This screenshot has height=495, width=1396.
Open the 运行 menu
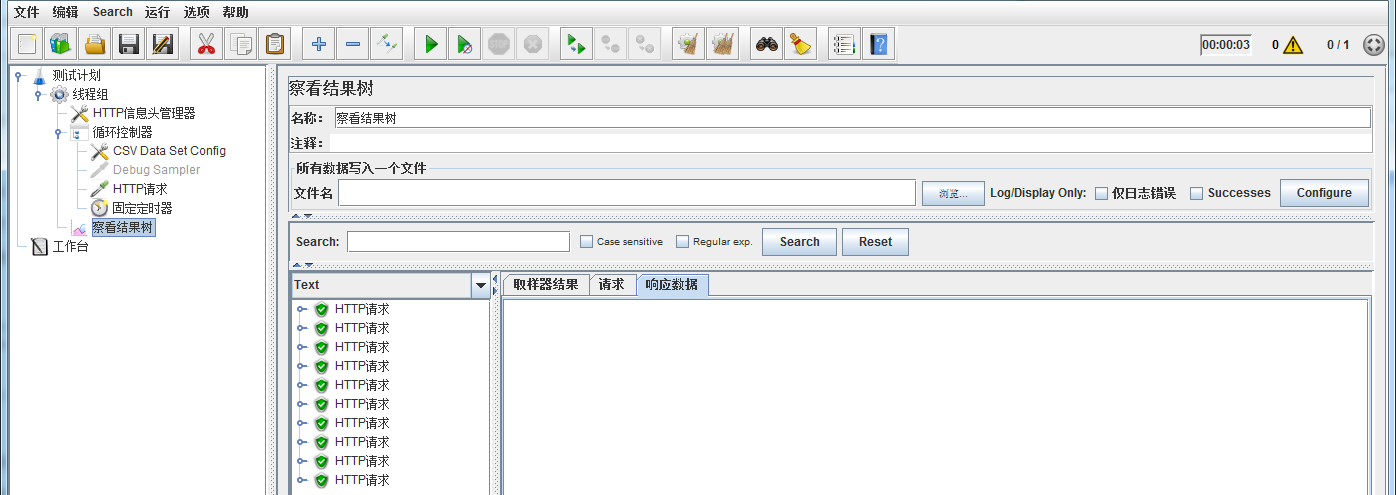tap(157, 12)
